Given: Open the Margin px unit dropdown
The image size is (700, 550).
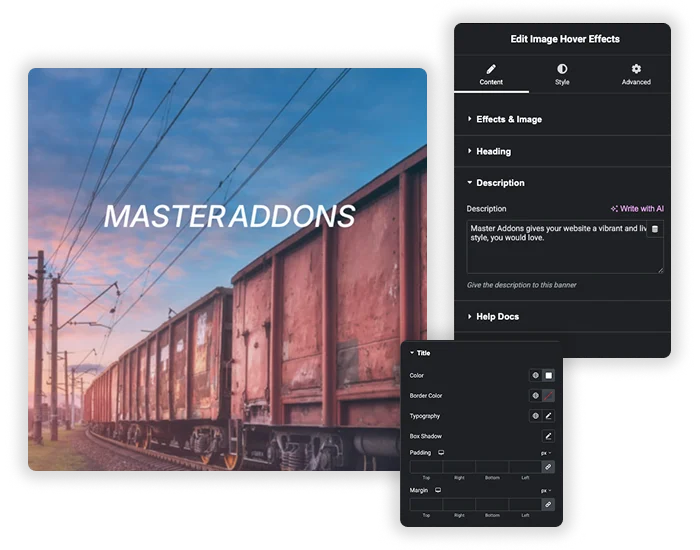Looking at the screenshot, I should [546, 491].
